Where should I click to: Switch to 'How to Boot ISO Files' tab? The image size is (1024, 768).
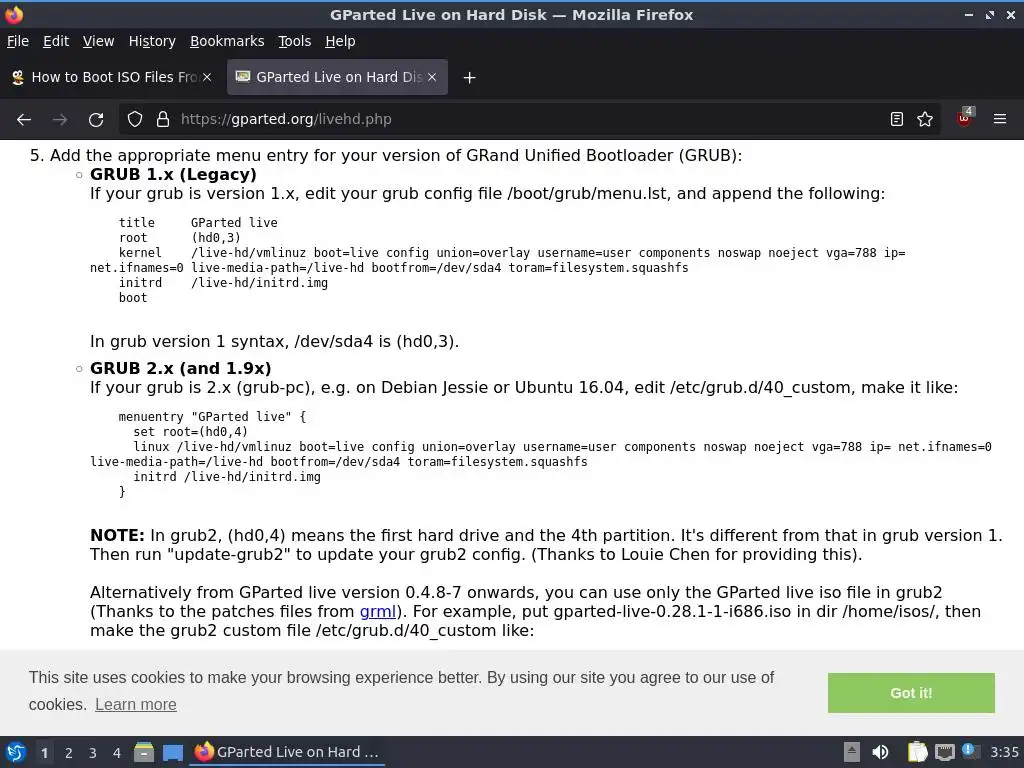(x=111, y=77)
